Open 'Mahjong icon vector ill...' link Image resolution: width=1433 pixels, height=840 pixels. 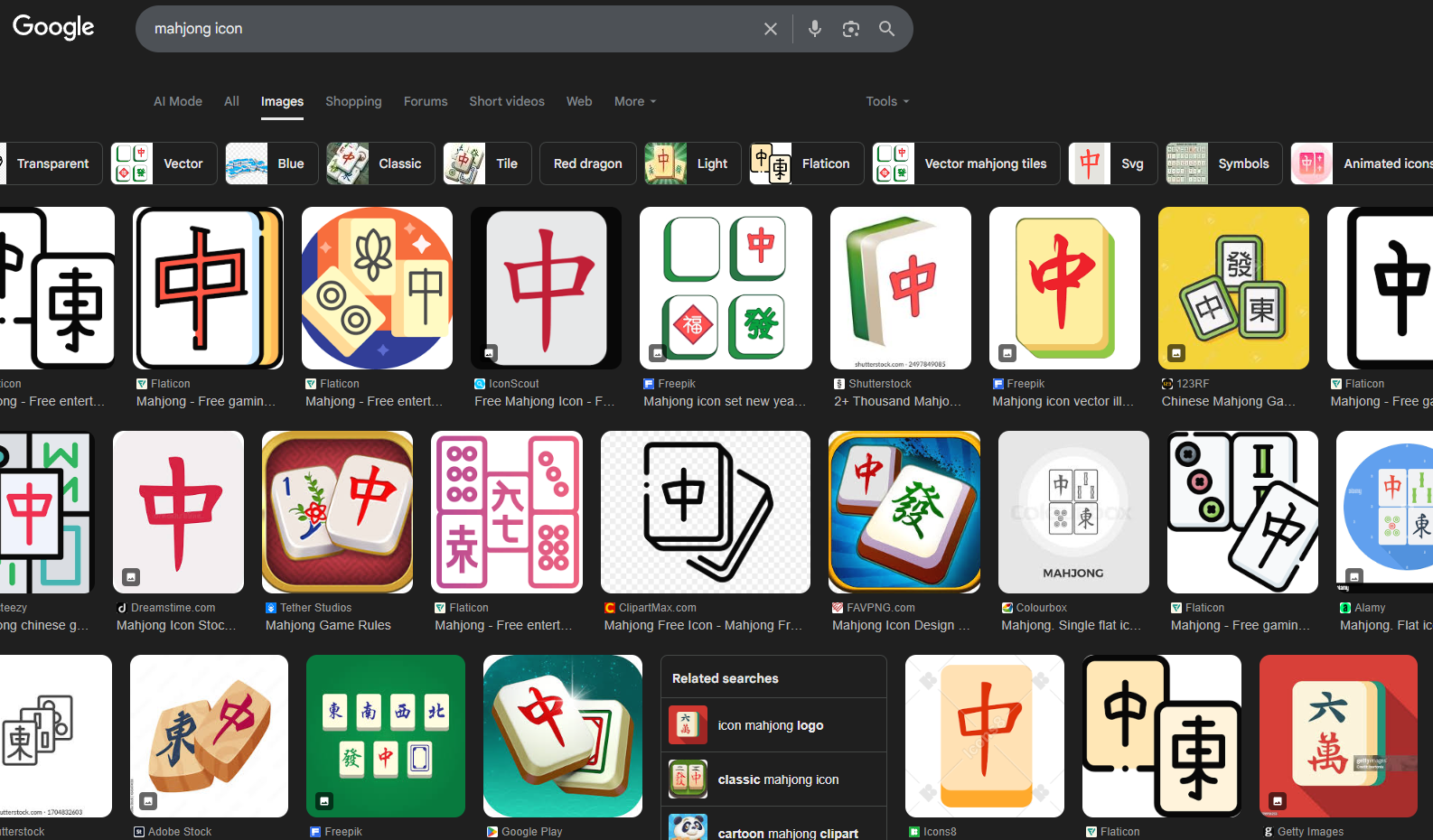coord(1063,401)
